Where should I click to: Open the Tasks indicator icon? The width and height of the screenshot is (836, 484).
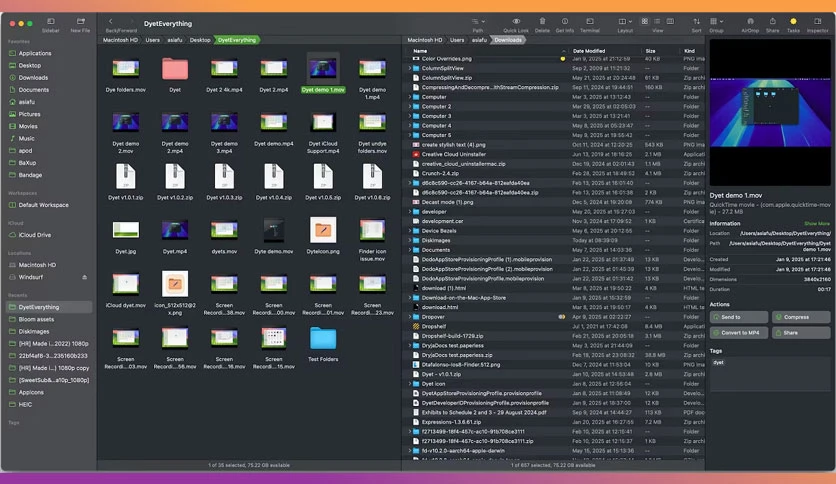(793, 21)
